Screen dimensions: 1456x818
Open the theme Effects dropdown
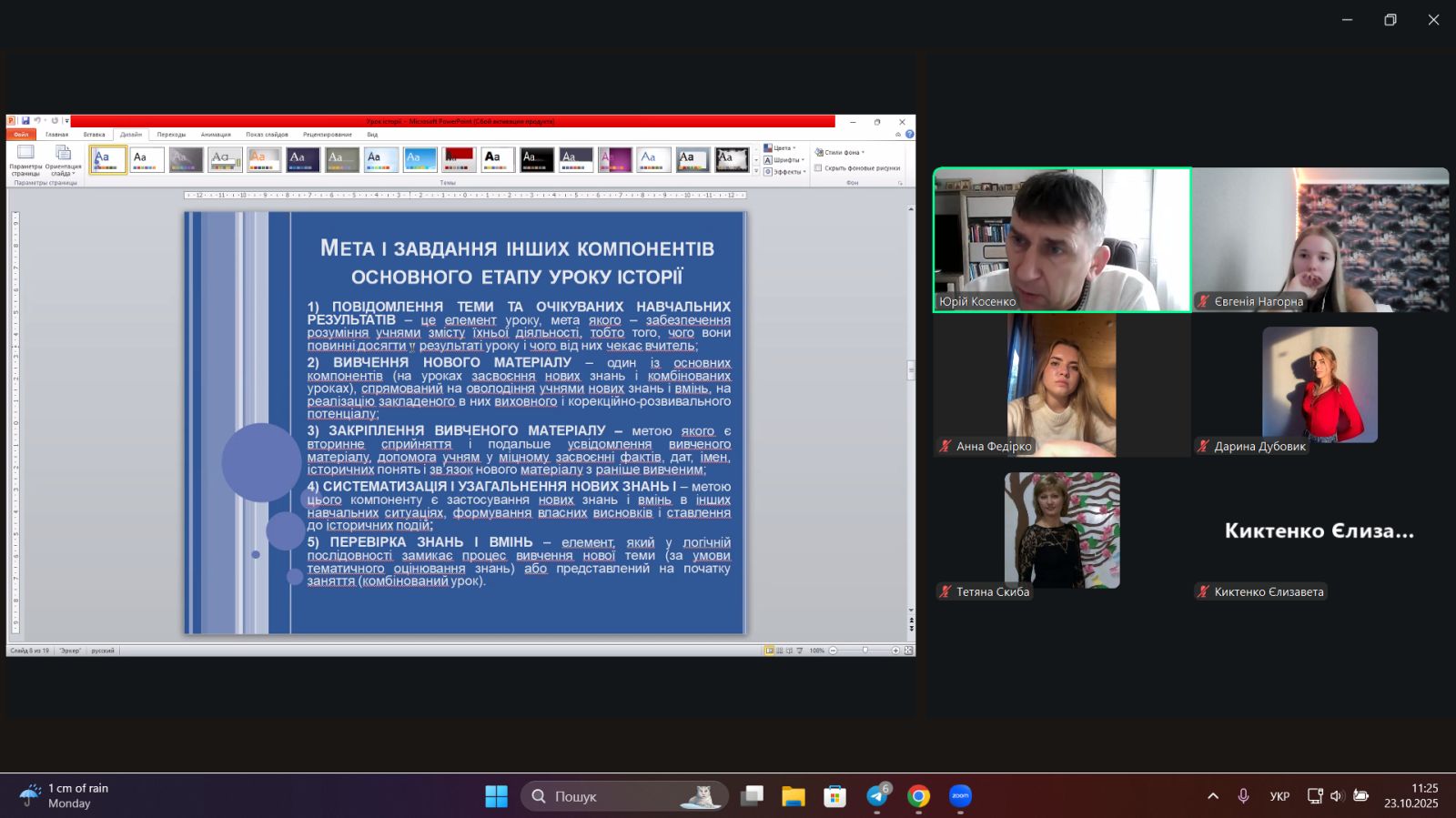[784, 172]
